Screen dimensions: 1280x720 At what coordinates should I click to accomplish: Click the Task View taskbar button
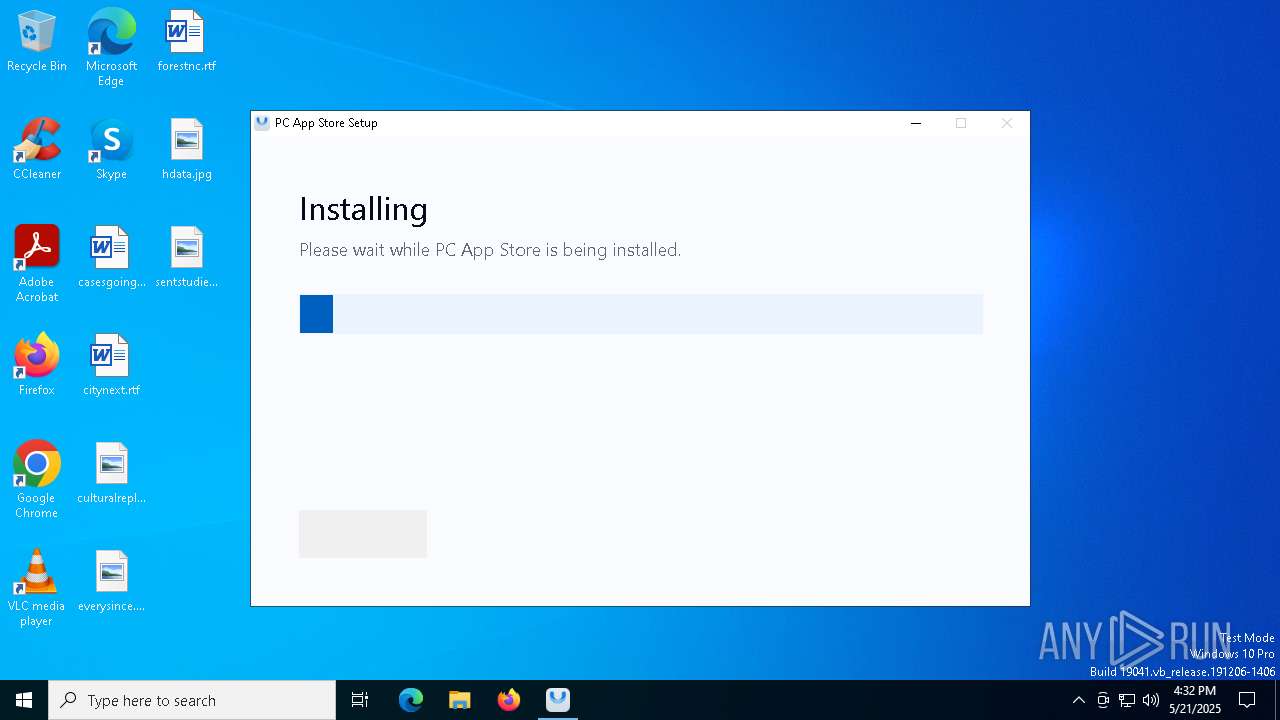coord(360,700)
